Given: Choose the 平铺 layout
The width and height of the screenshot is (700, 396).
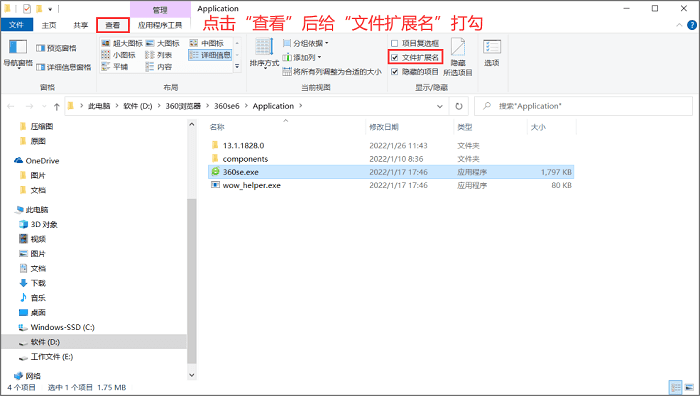Looking at the screenshot, I should coord(115,67).
